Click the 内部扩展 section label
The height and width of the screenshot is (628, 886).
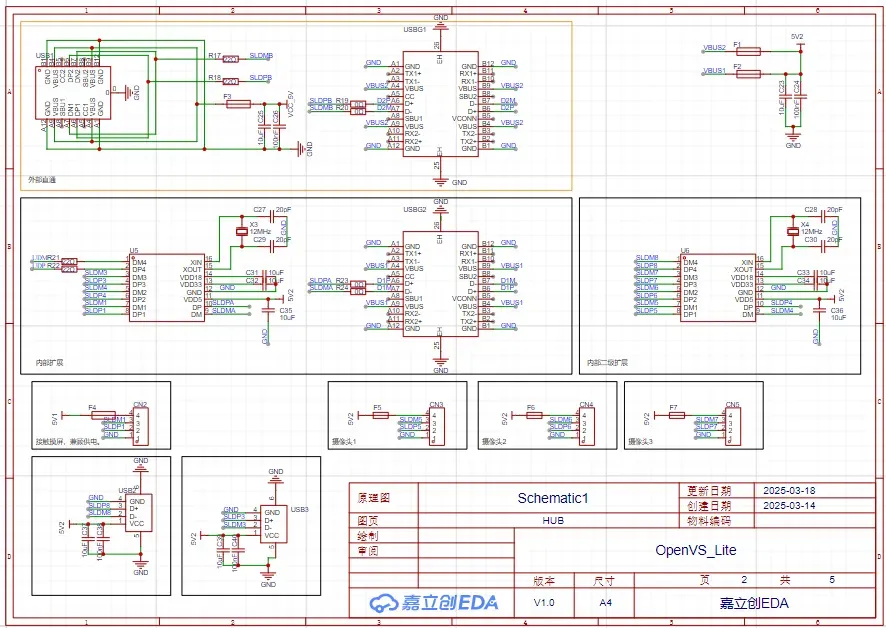click(49, 362)
